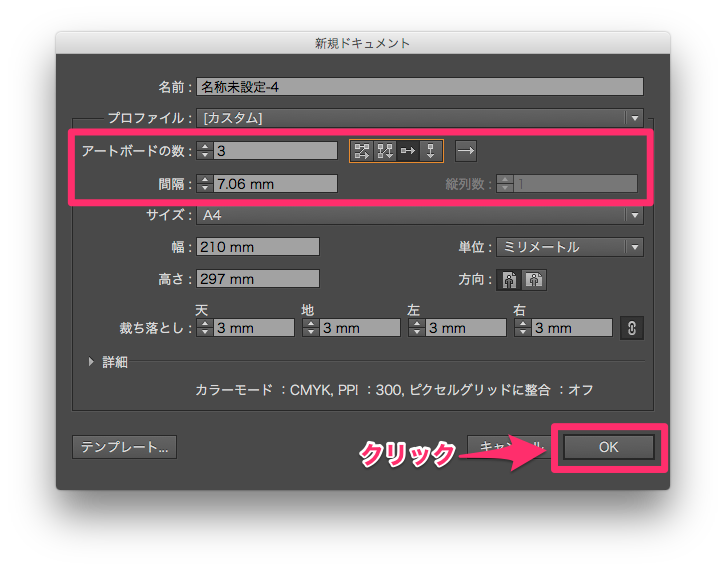Select grid by column artboard layout icon

385,151
